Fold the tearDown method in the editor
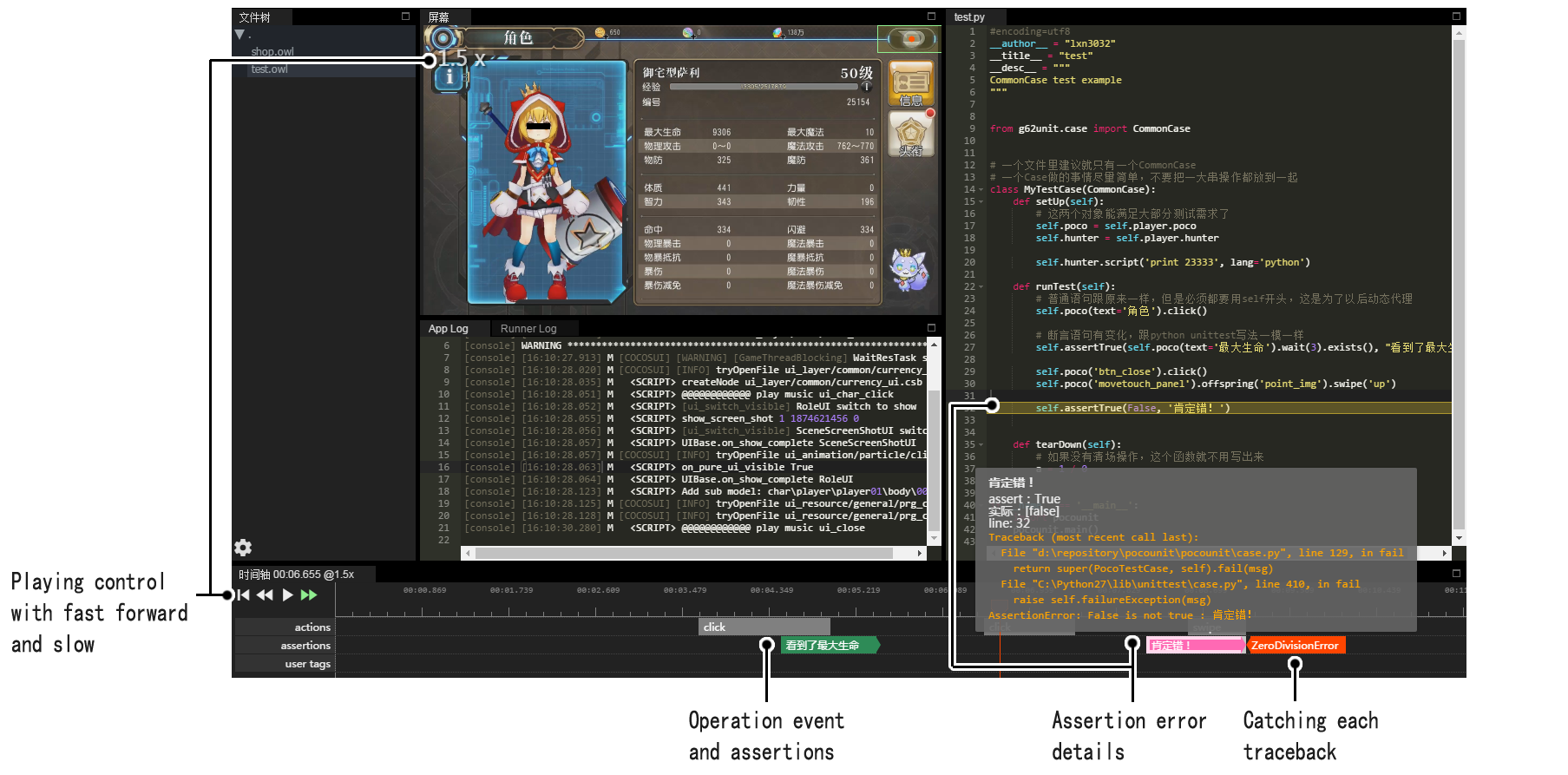Image resolution: width=1568 pixels, height=775 pixels. 981,444
